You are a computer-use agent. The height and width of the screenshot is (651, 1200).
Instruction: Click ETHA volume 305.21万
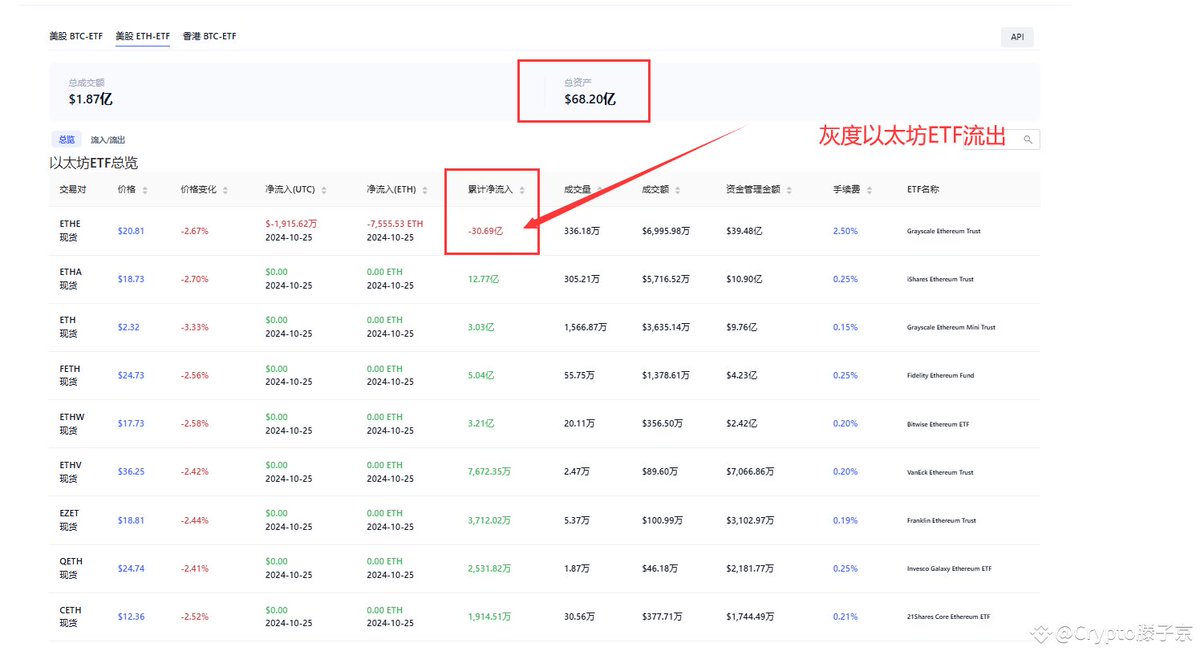pos(581,279)
